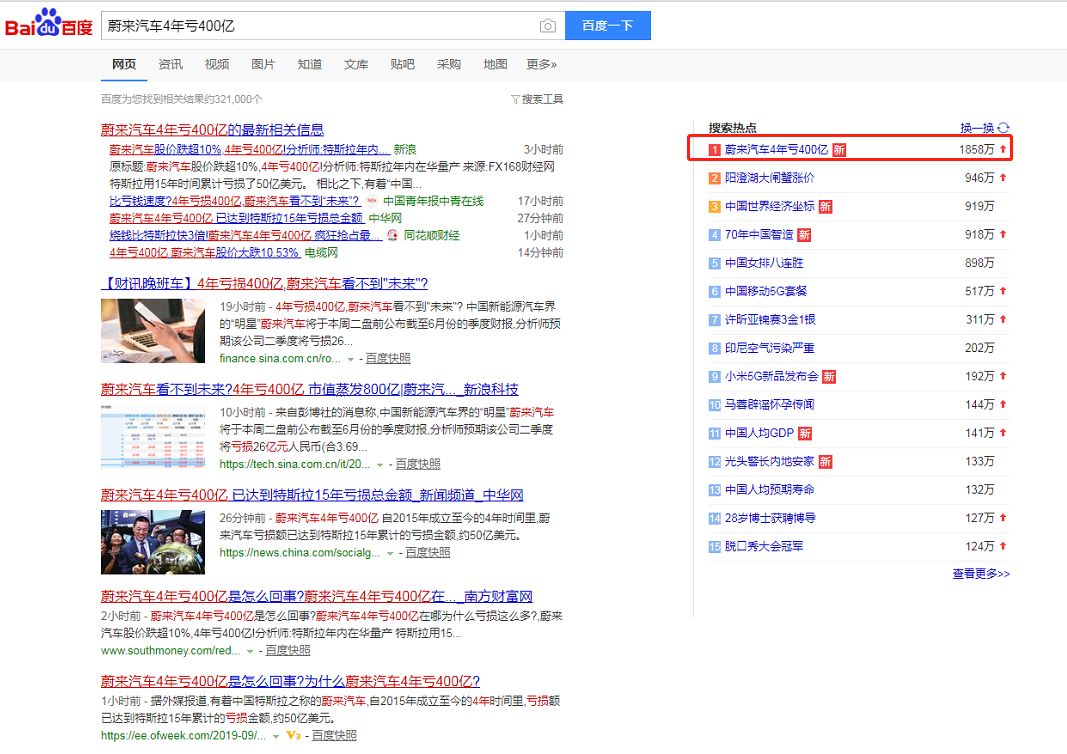Click hand-holding-phone result thumbnail
Screen dimensions: 1067x754
coord(152,331)
